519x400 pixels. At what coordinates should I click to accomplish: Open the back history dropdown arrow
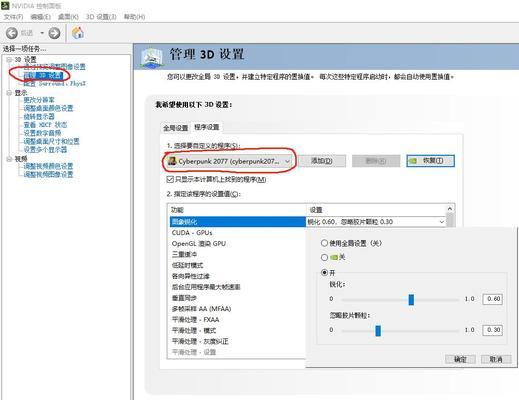[x=42, y=33]
